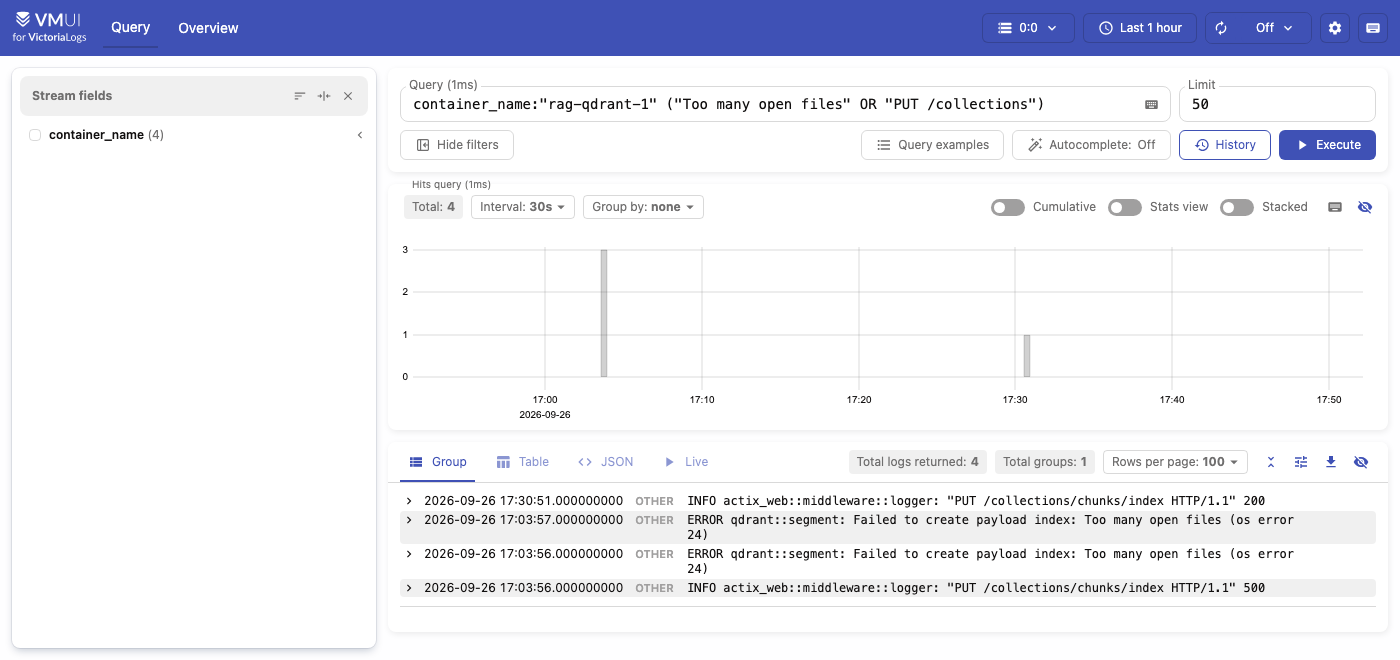
Task: Open group view settings icon
Action: [x=1301, y=462]
